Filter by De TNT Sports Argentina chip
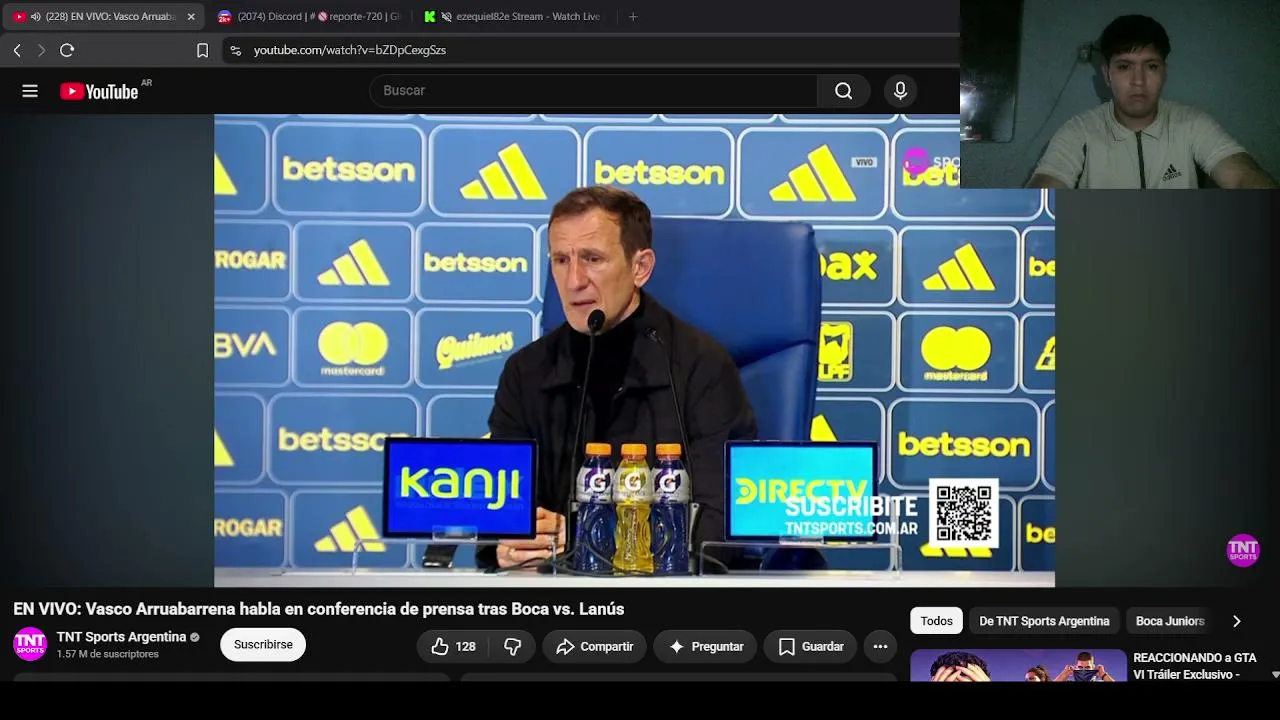 [1044, 621]
